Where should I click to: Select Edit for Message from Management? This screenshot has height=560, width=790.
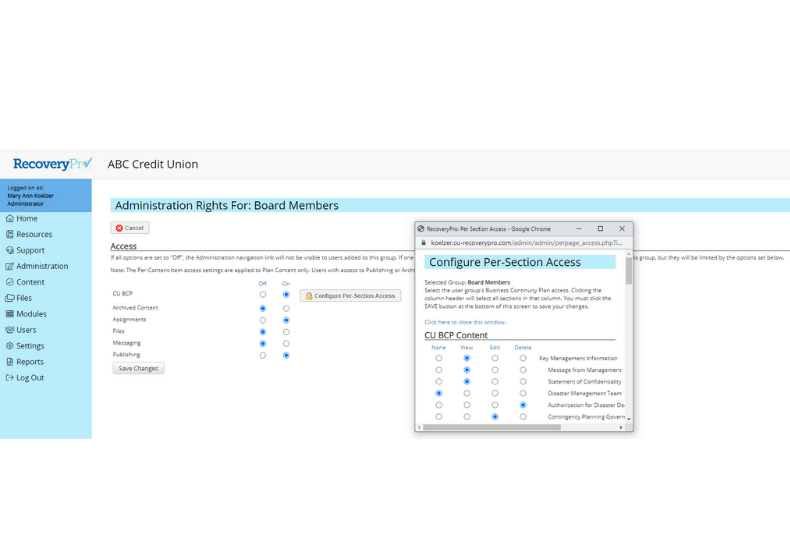click(x=495, y=370)
